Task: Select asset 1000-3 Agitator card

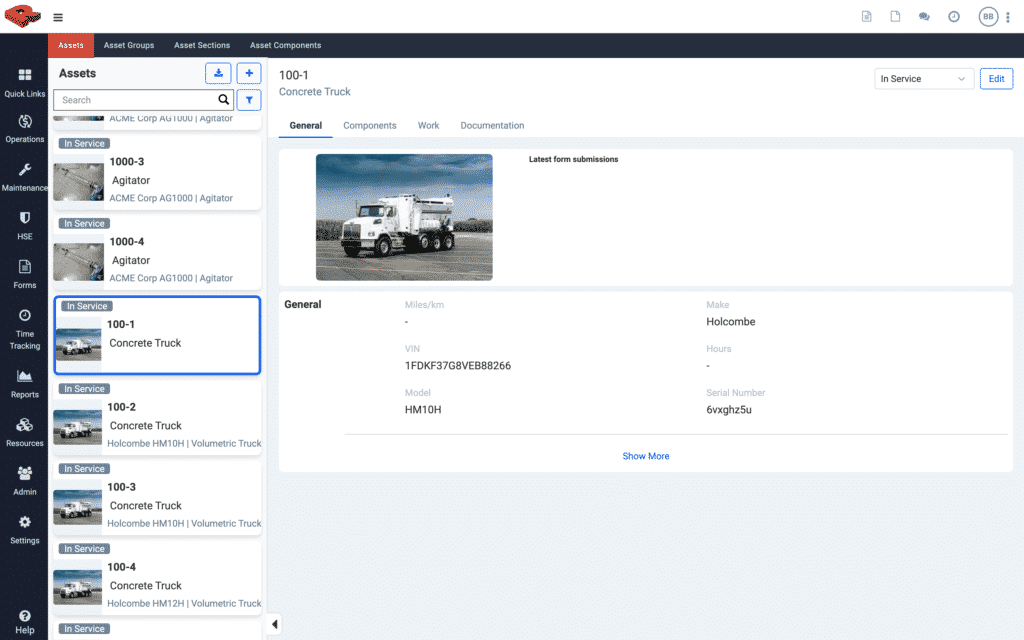Action: point(157,172)
